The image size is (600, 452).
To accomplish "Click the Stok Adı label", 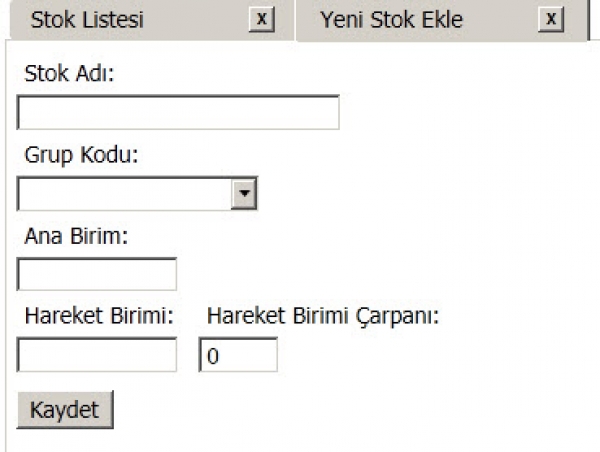I will click(69, 73).
